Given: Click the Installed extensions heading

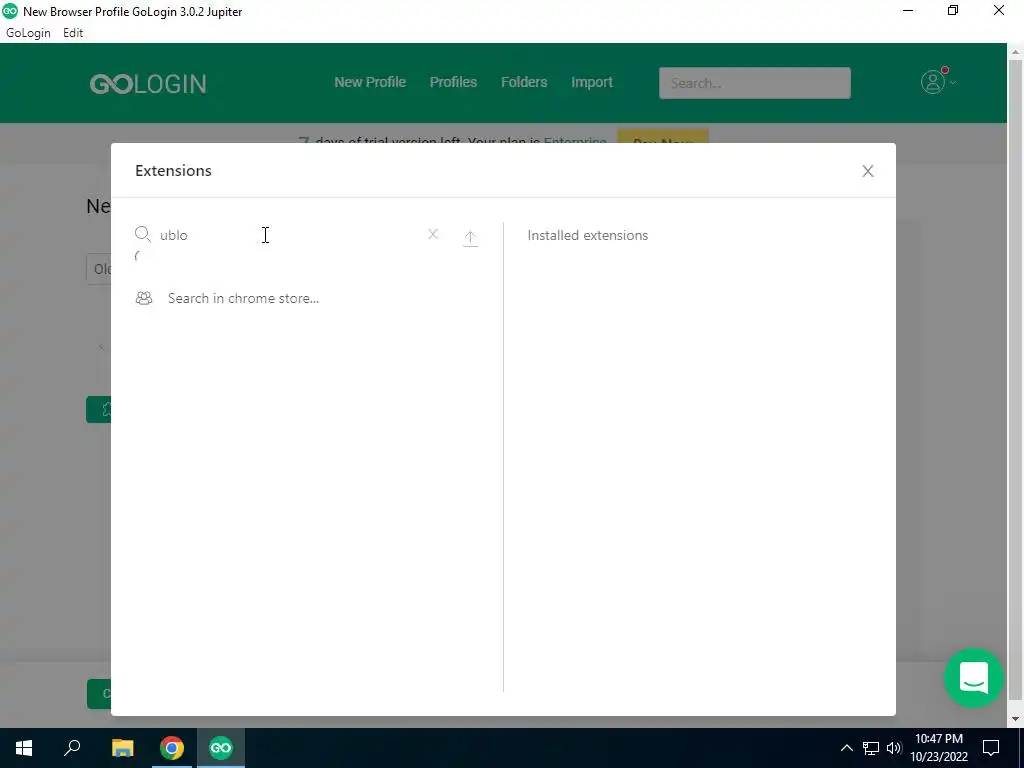Looking at the screenshot, I should (588, 235).
